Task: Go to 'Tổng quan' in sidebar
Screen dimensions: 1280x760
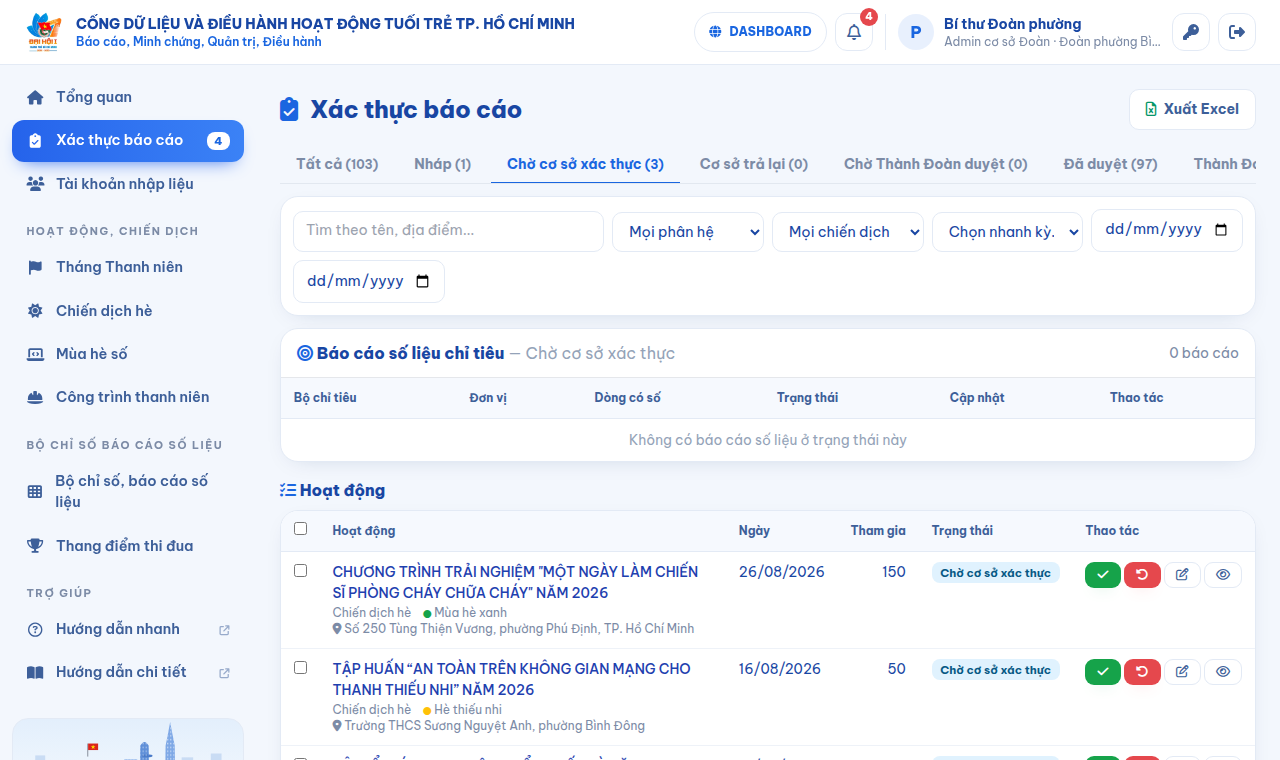Action: point(128,97)
